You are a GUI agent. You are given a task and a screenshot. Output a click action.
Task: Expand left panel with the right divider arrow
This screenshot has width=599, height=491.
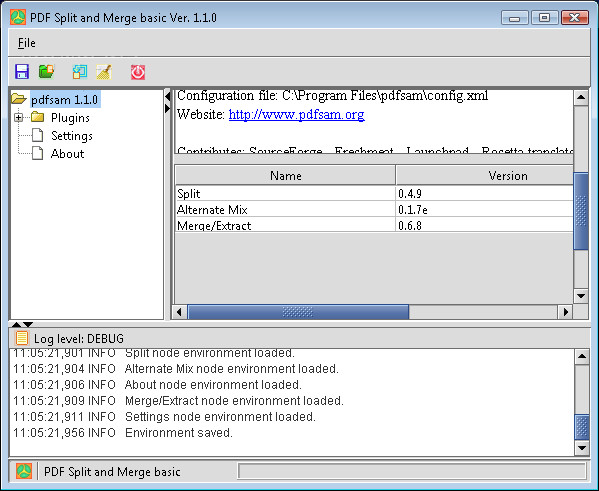pos(167,109)
